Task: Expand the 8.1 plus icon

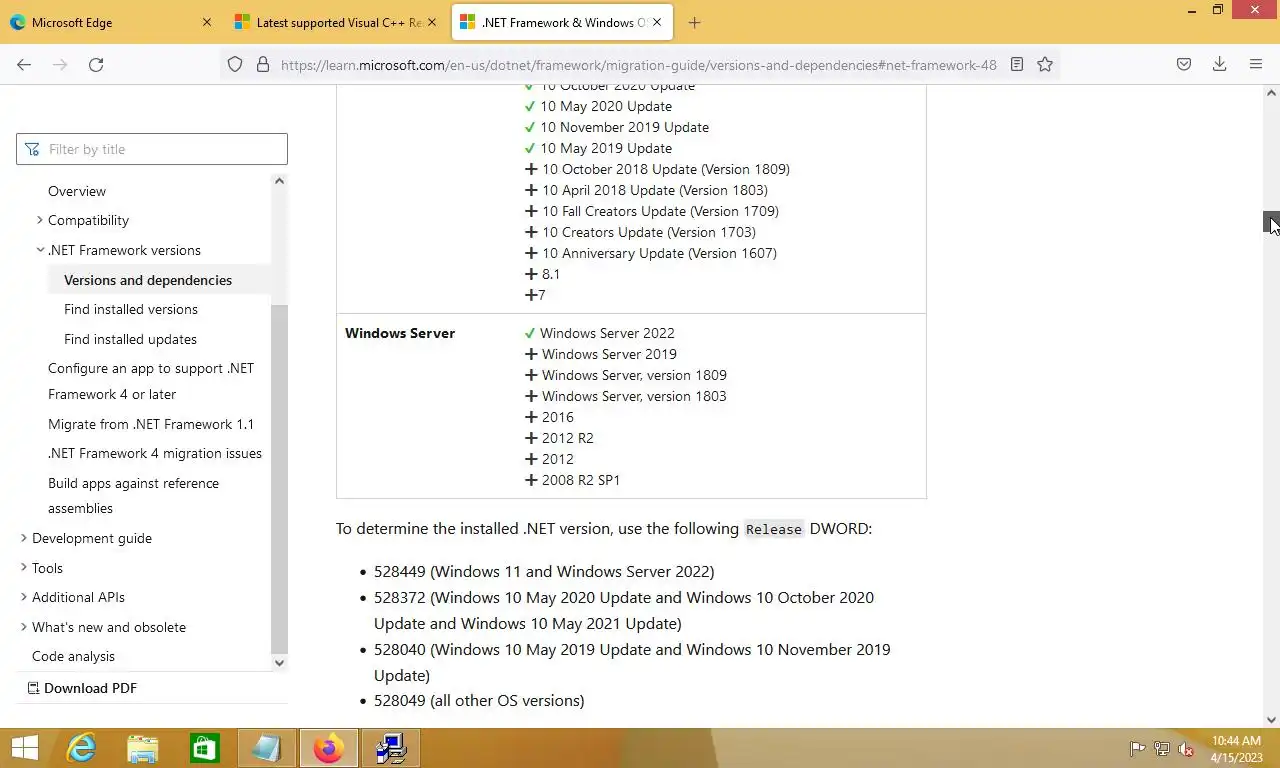Action: click(531, 274)
